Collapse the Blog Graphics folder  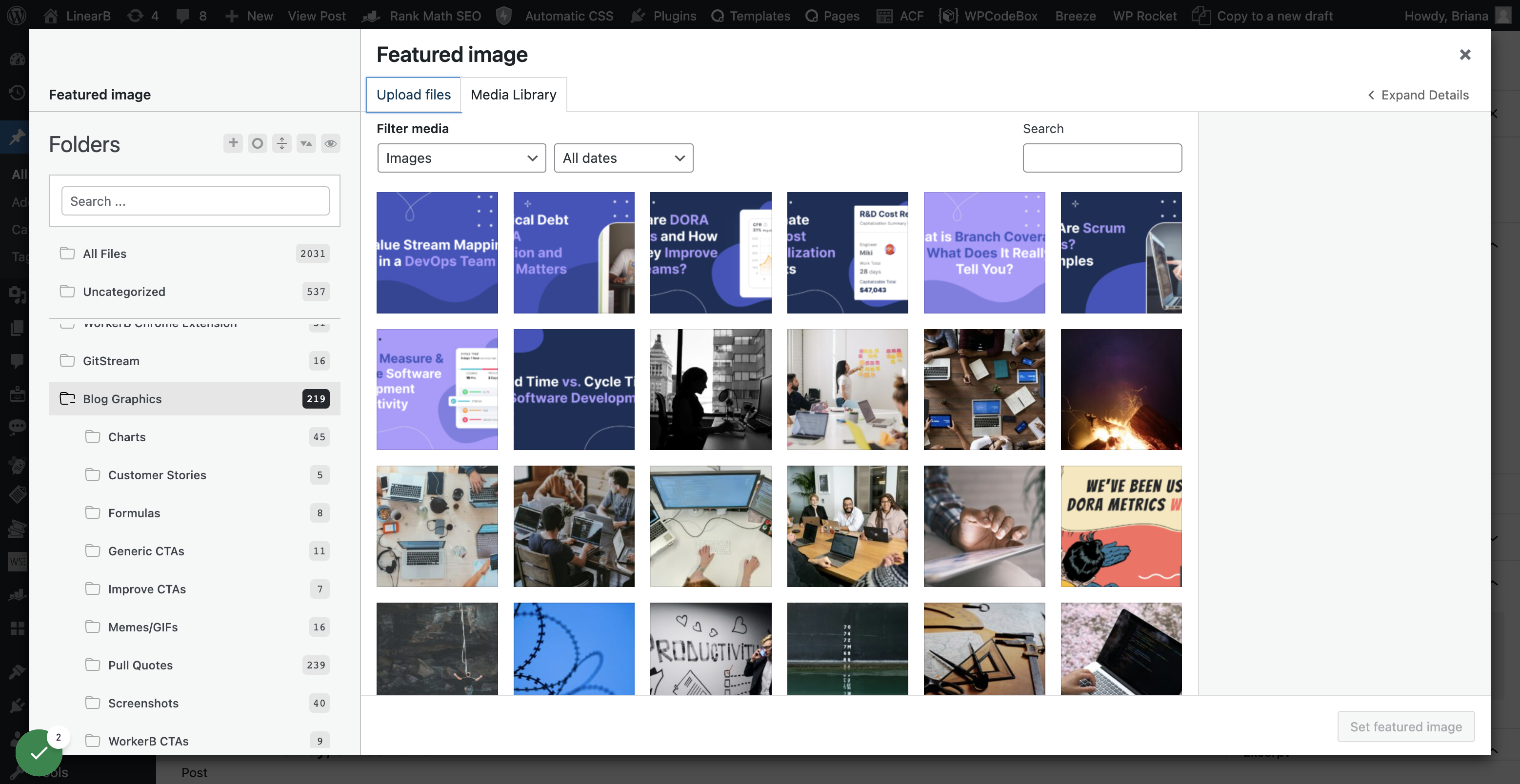click(67, 399)
